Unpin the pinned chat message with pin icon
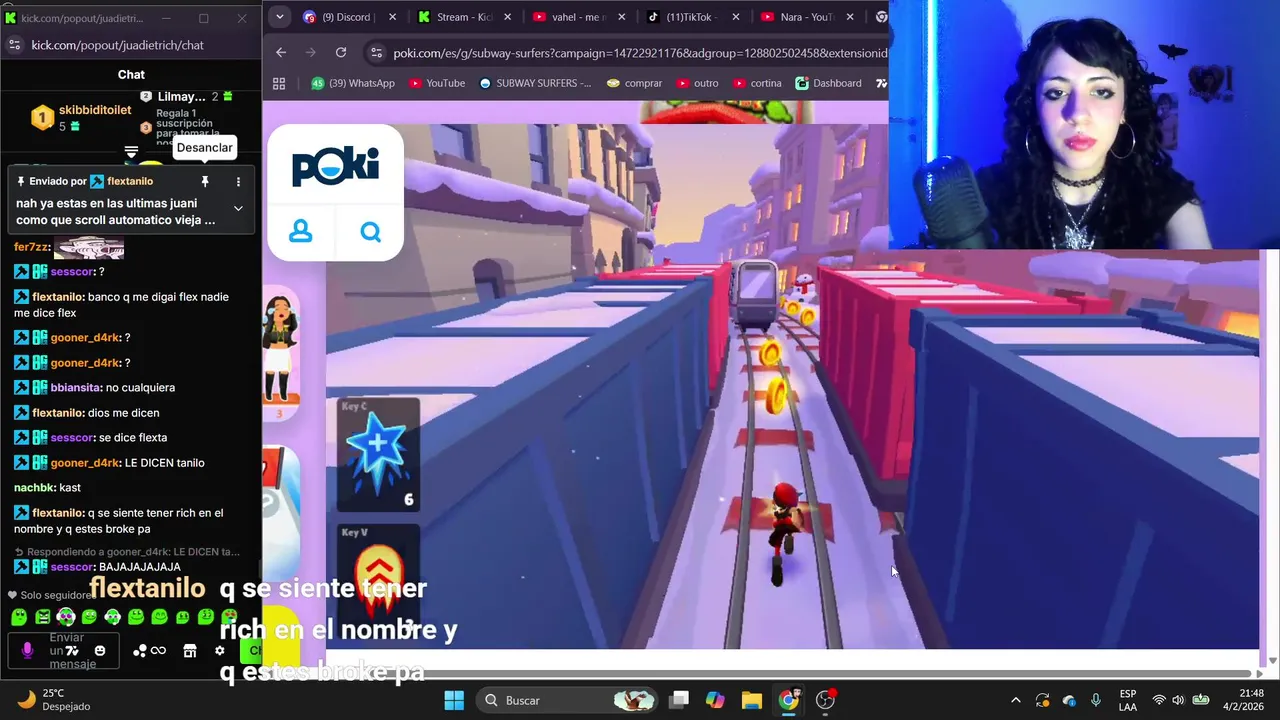 tap(205, 181)
